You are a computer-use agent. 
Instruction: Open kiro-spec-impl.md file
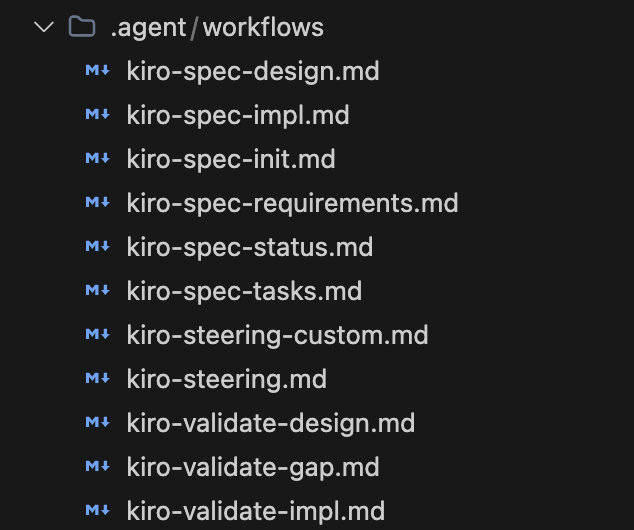238,115
